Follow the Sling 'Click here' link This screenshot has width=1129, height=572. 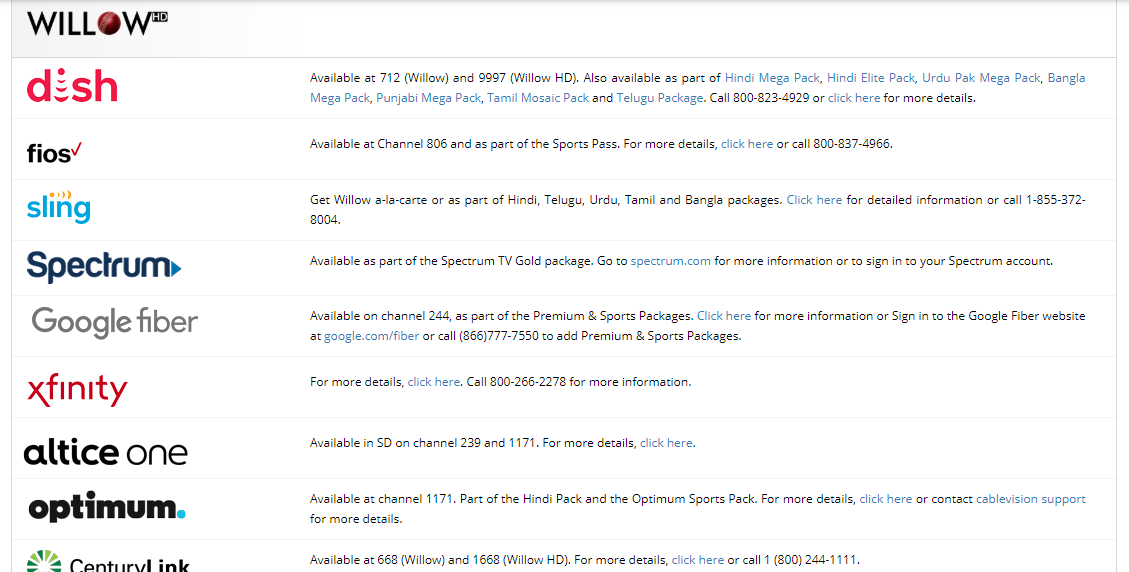814,200
